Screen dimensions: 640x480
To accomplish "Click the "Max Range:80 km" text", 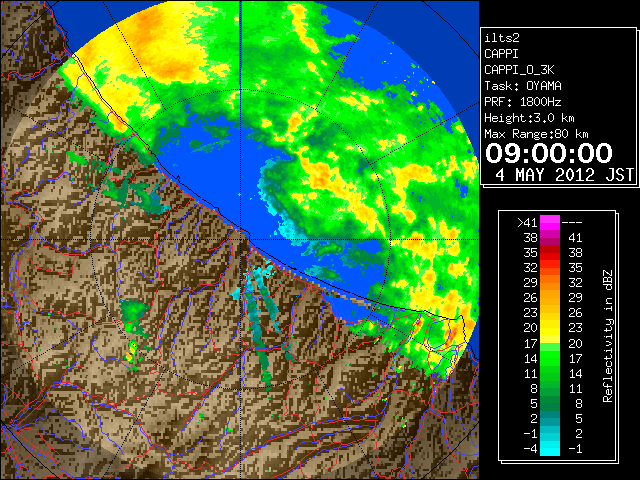I will (x=536, y=134).
